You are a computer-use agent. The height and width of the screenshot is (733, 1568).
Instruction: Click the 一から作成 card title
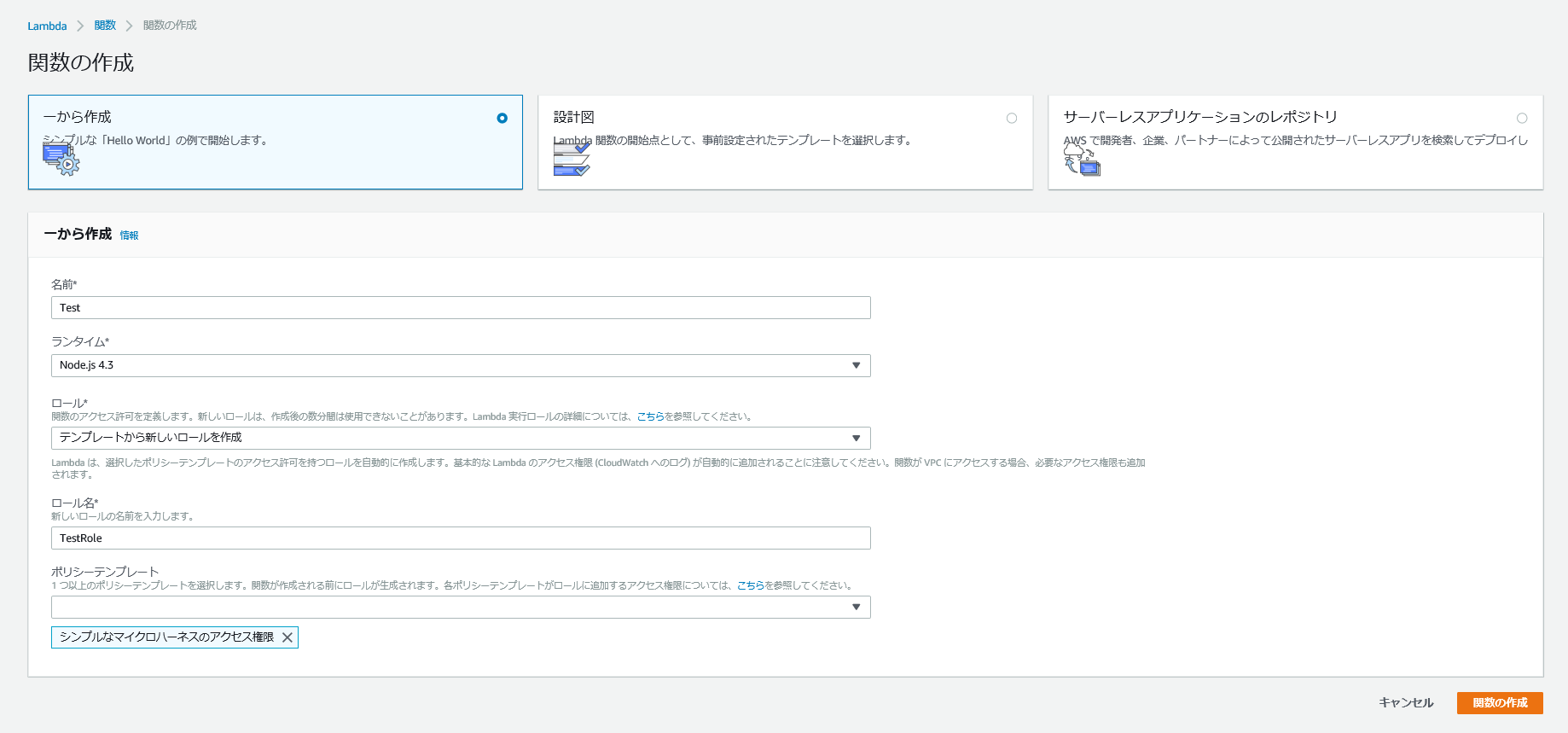(77, 117)
